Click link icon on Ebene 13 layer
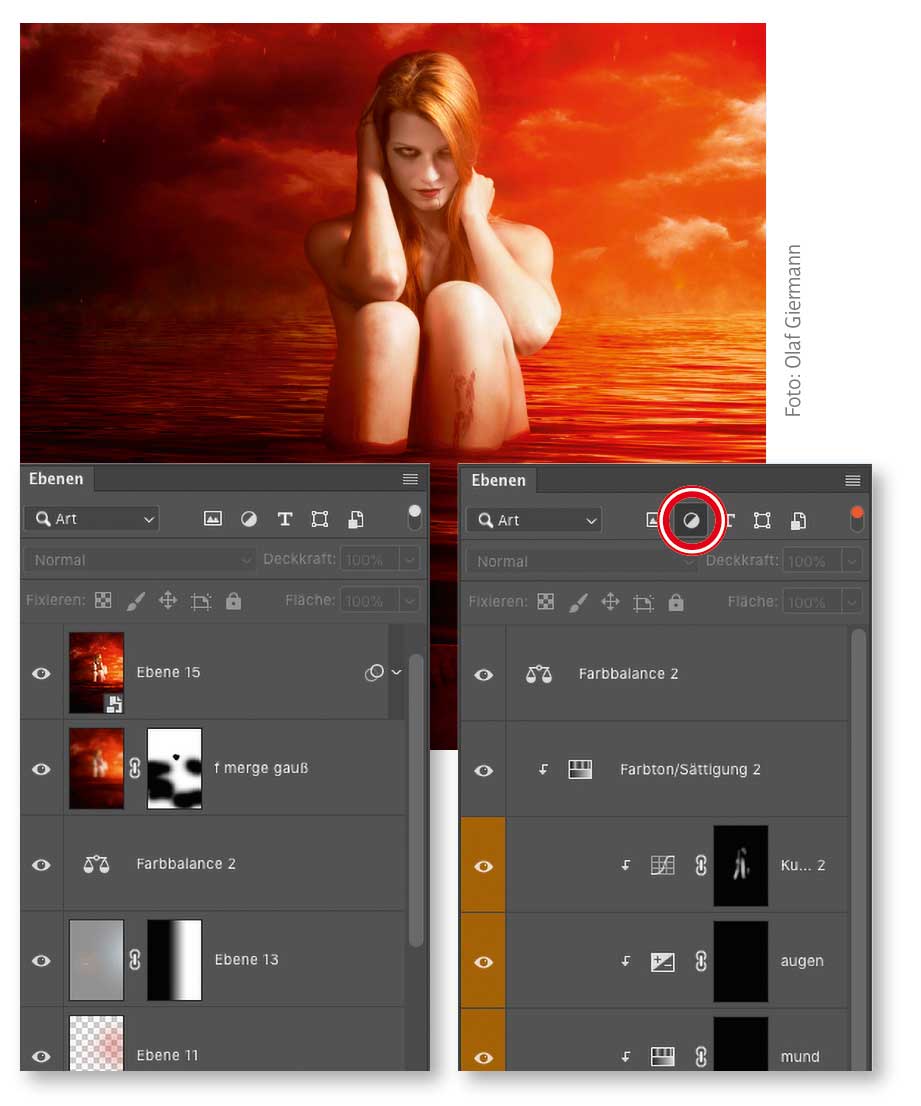This screenshot has width=921, height=1106. [135, 960]
